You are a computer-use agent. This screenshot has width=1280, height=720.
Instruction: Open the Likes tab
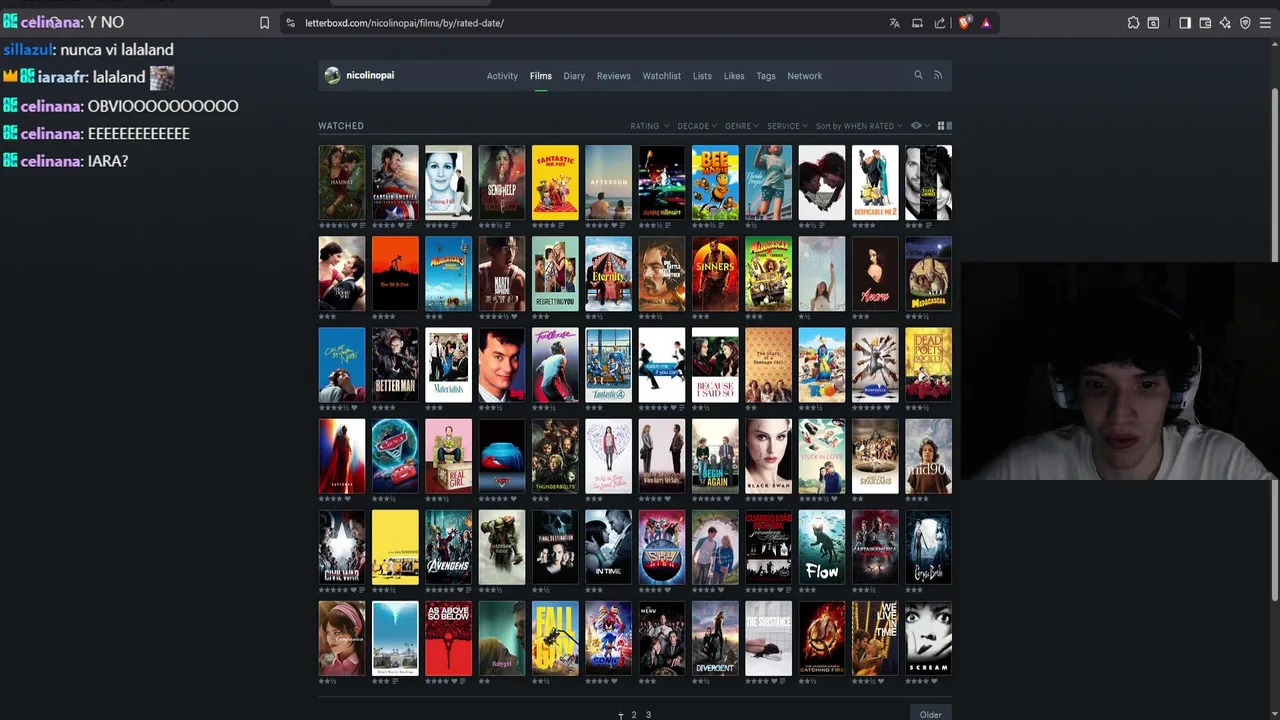tap(734, 76)
